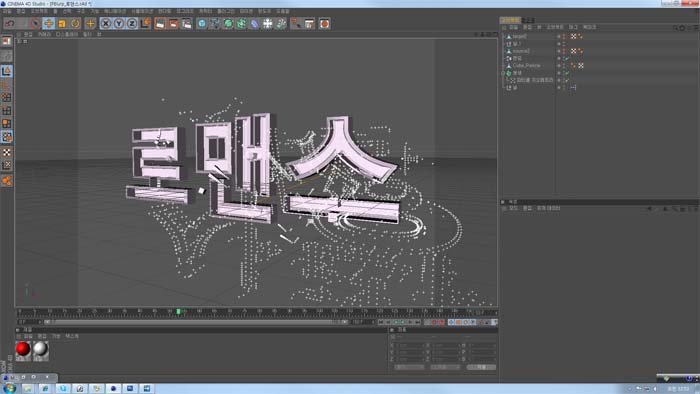This screenshot has width=700, height=394.
Task: Click the green timeline playhead marker
Action: 178,311
